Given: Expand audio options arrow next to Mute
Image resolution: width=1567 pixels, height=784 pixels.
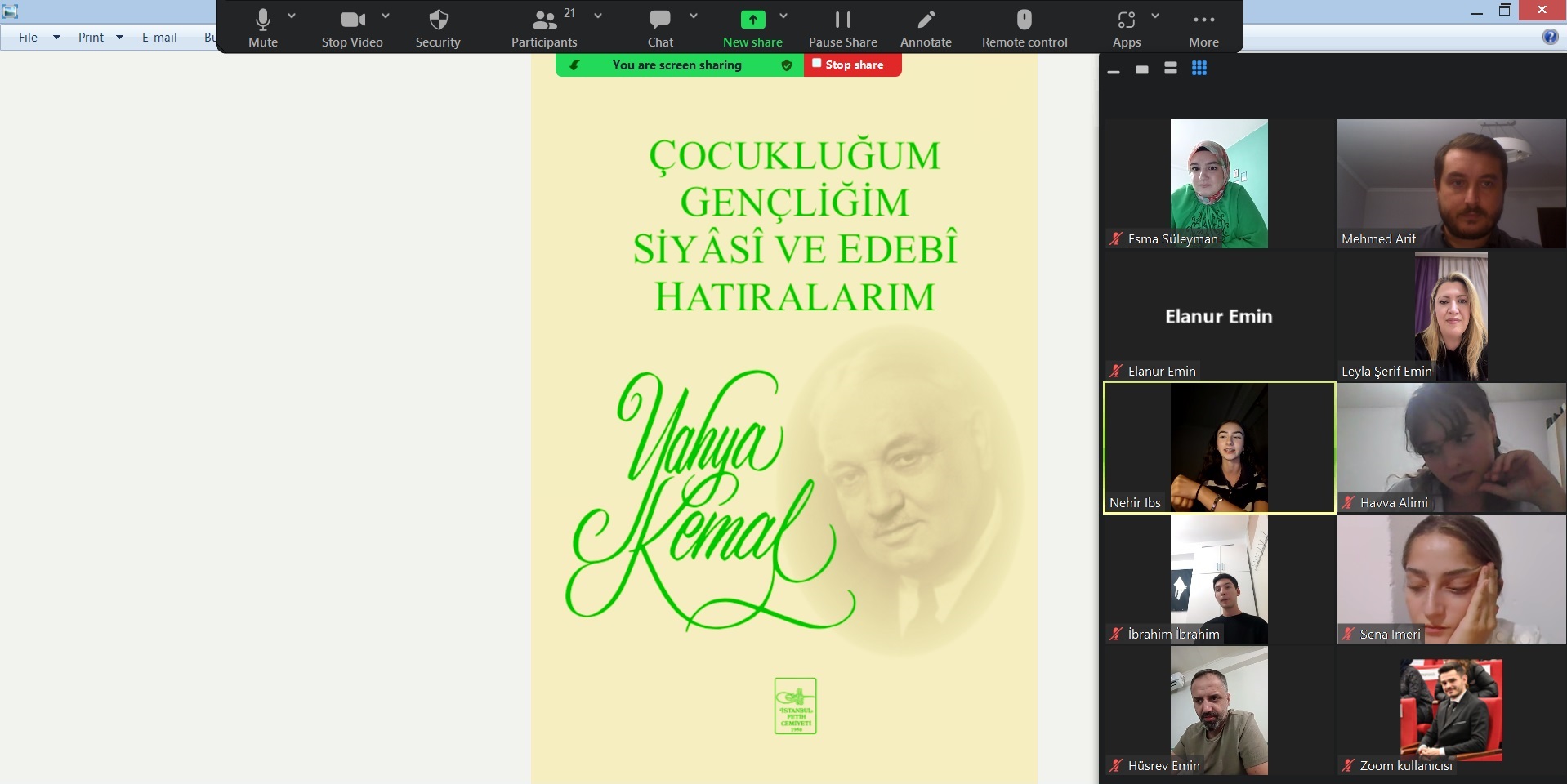Looking at the screenshot, I should pyautogui.click(x=292, y=16).
